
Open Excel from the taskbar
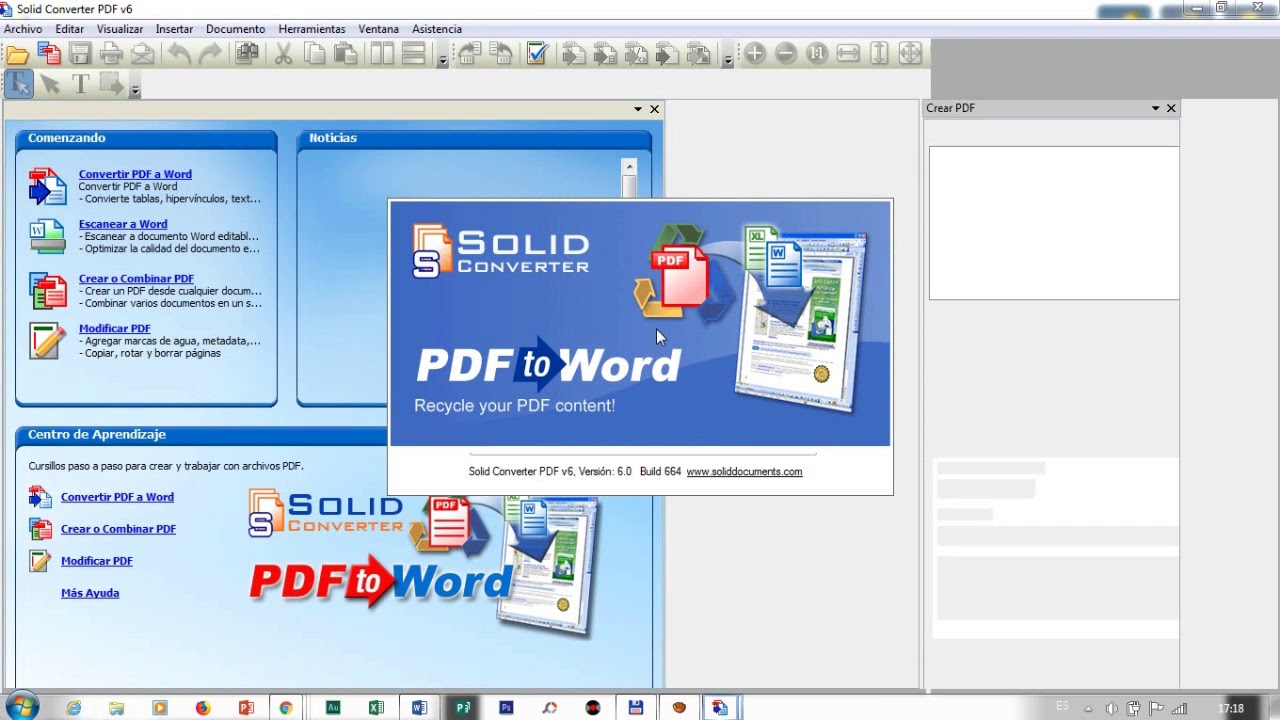click(376, 708)
